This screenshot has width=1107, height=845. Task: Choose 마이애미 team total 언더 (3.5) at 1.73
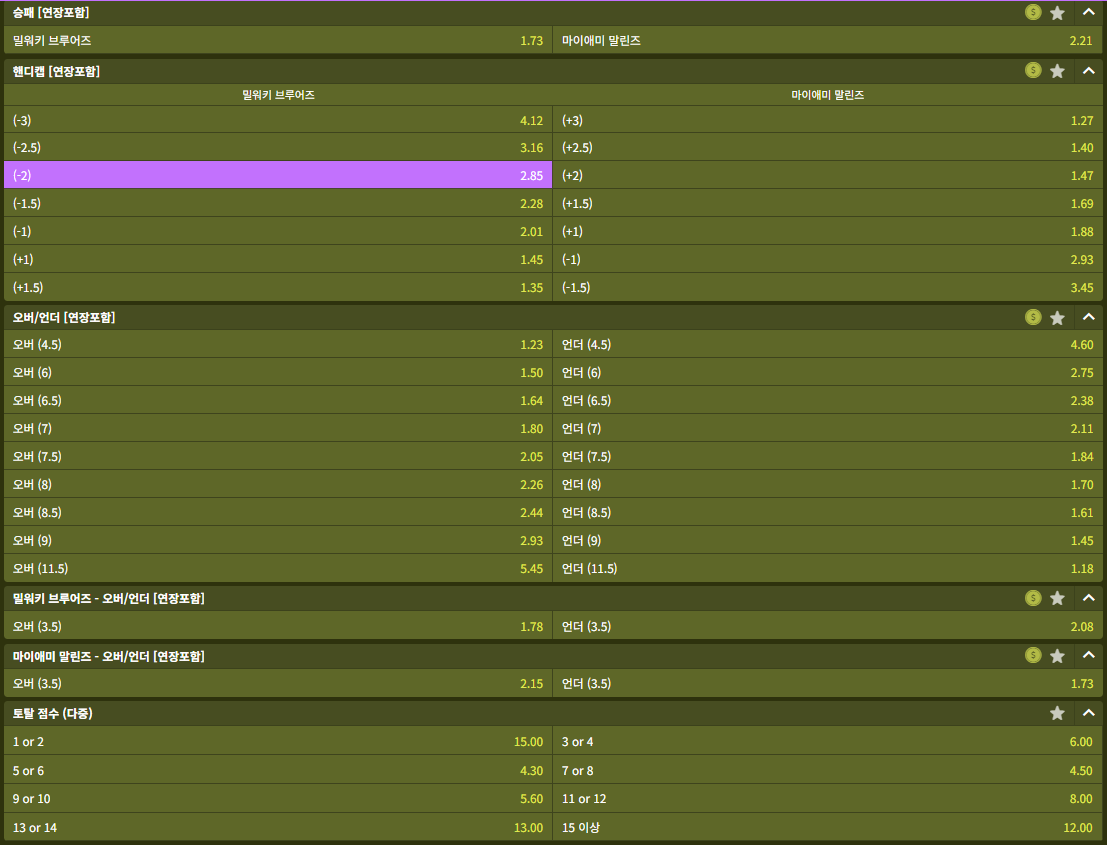click(827, 683)
